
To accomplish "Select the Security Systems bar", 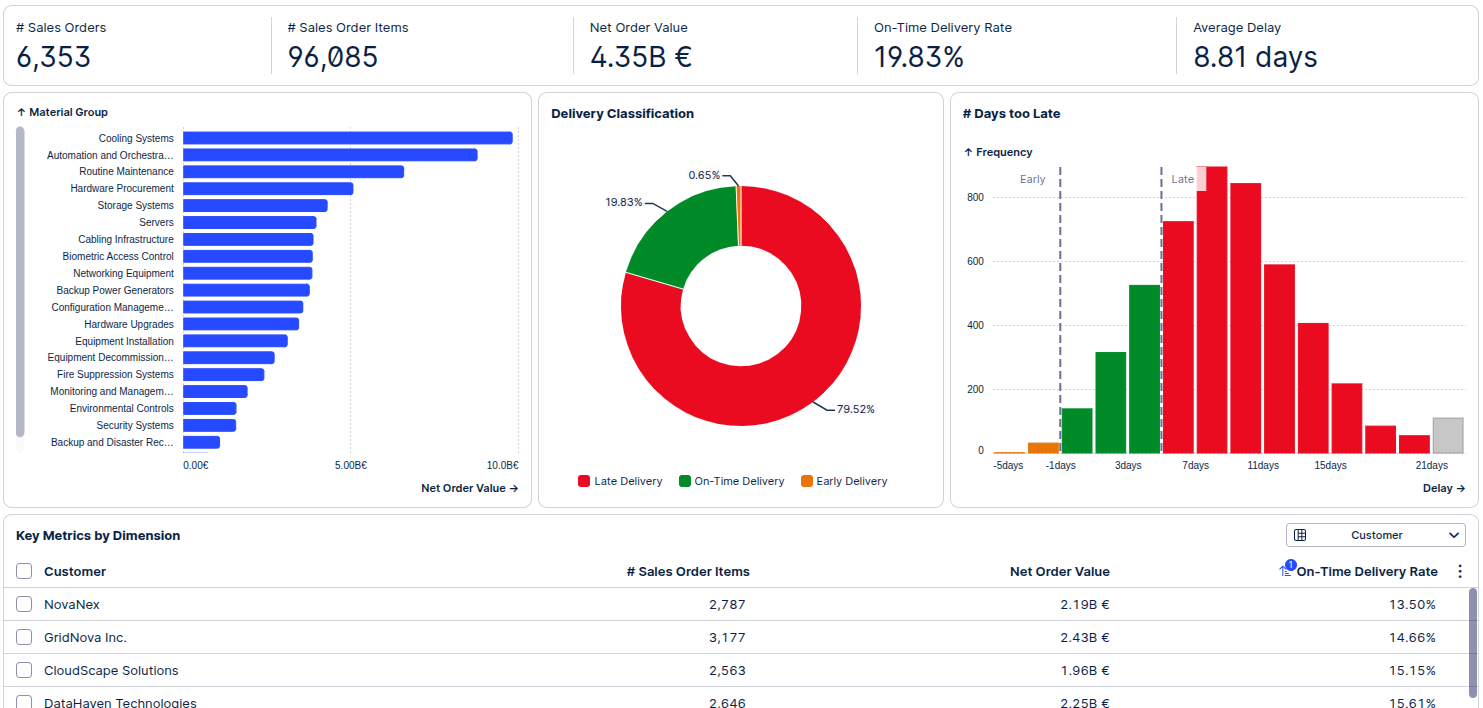I will (209, 425).
